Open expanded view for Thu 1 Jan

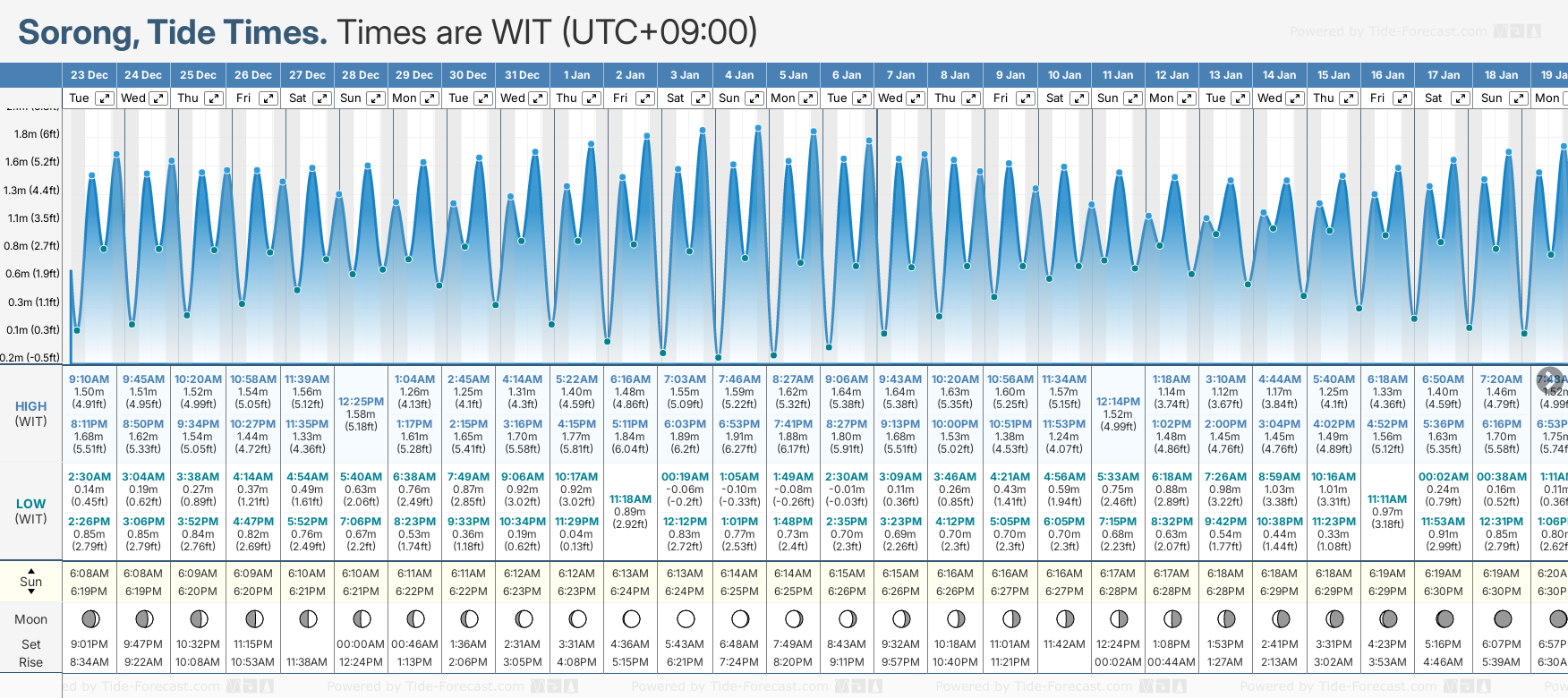click(x=592, y=98)
